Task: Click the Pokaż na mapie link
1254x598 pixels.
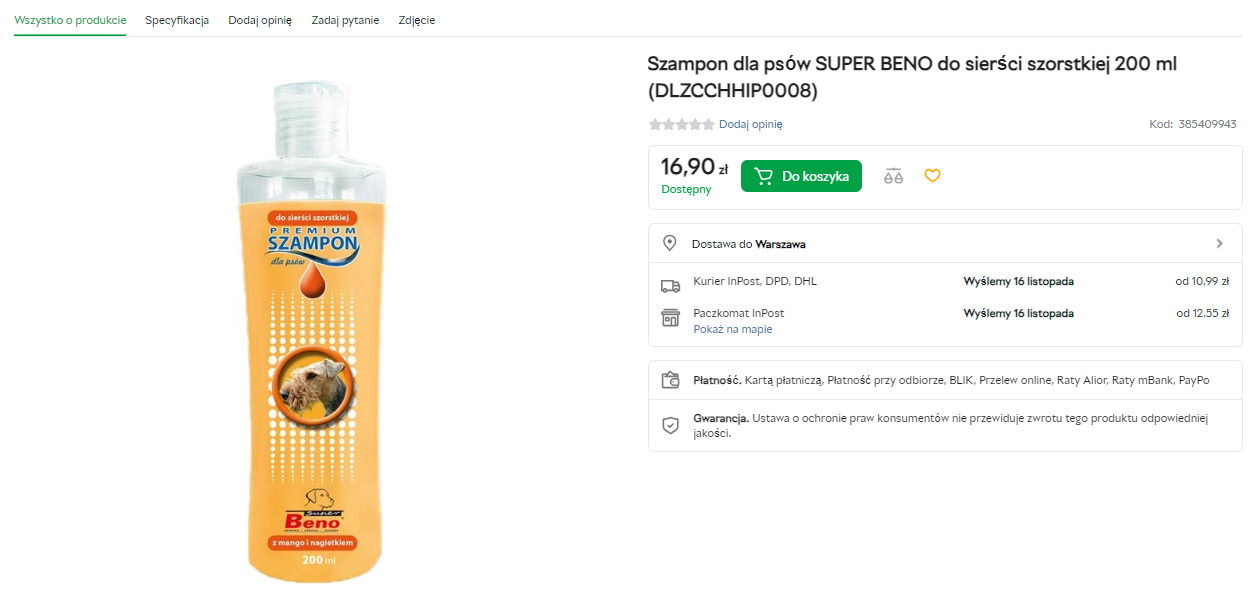Action: click(732, 329)
